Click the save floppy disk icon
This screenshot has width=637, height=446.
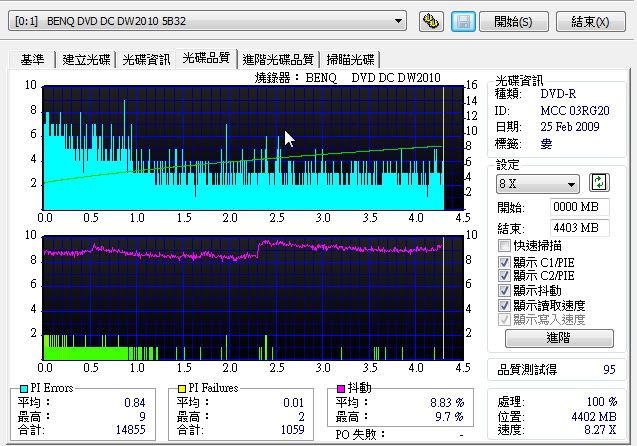[x=463, y=21]
